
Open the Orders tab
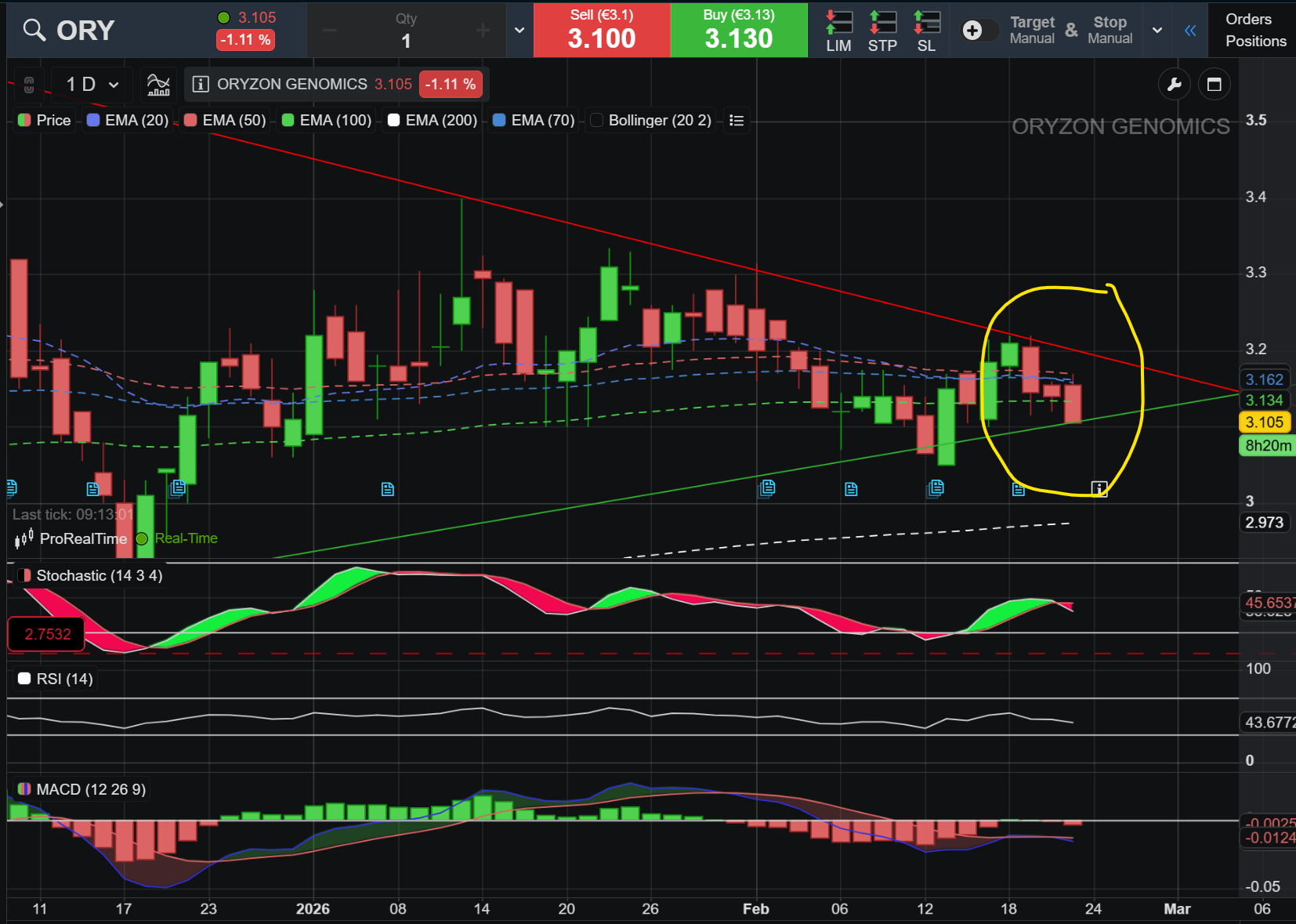1248,19
